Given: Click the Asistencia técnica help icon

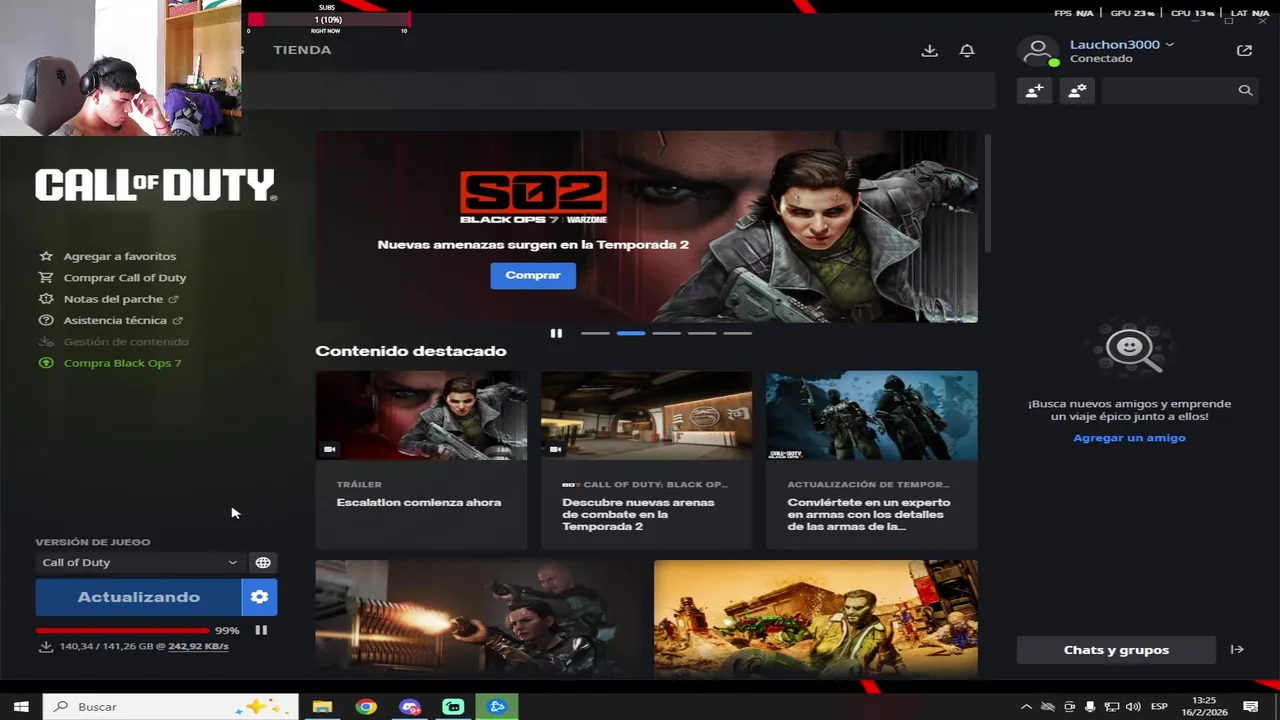Looking at the screenshot, I should pos(45,320).
